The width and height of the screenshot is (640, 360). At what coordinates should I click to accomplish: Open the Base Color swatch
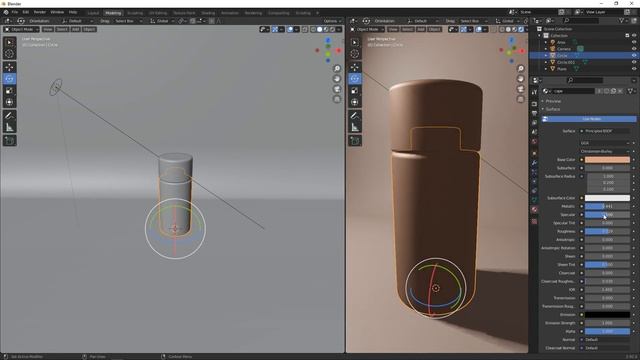(607, 160)
